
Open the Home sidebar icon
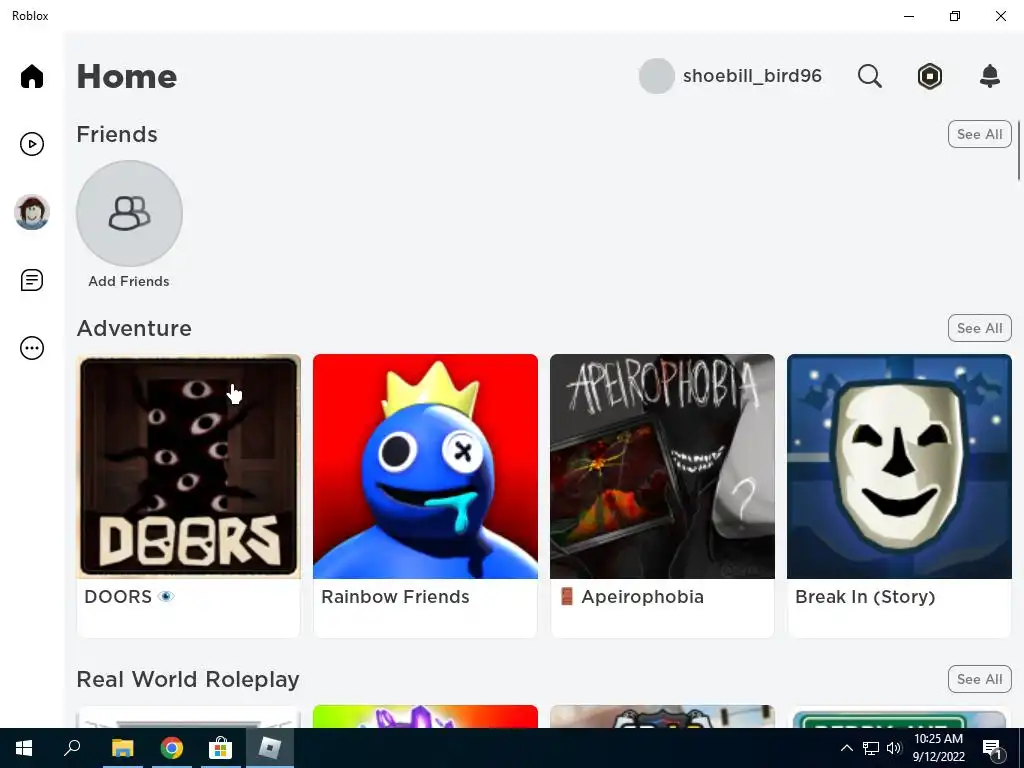tap(31, 76)
